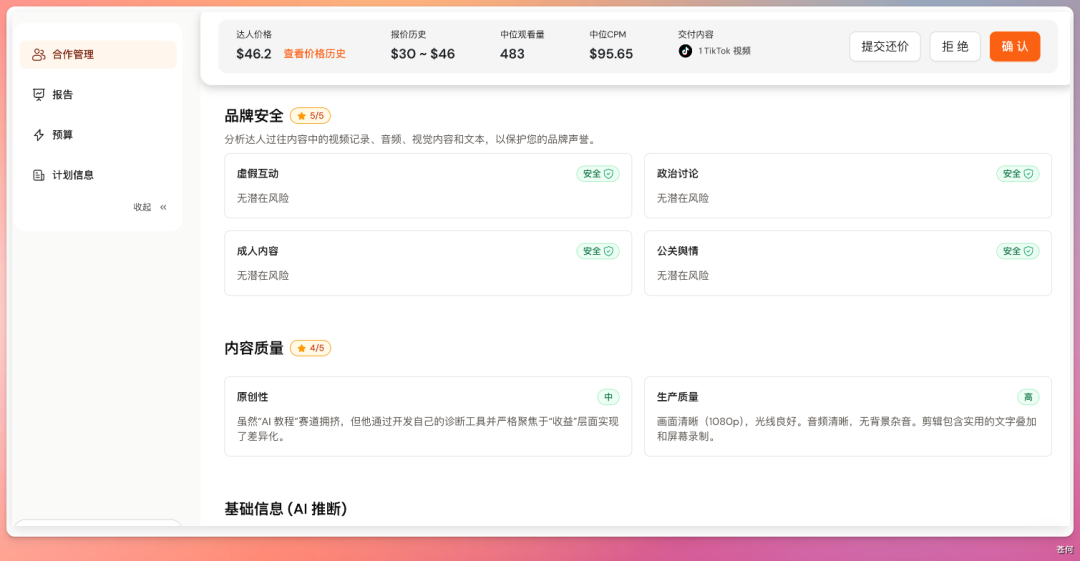Click the 政治讨论 card title
Viewport: 1080px width, 561px height.
(678, 174)
